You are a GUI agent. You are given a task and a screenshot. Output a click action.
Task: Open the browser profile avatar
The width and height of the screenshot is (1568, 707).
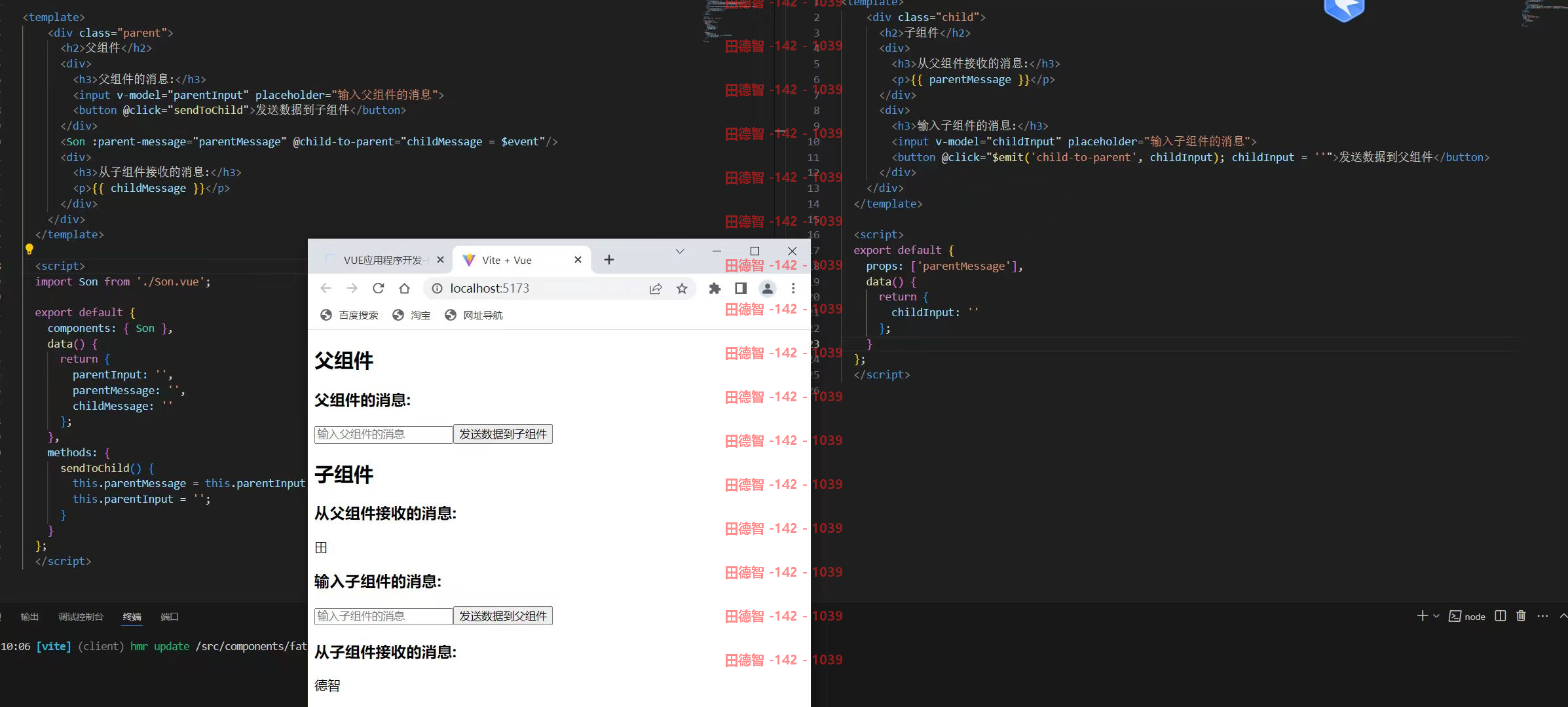(767, 288)
